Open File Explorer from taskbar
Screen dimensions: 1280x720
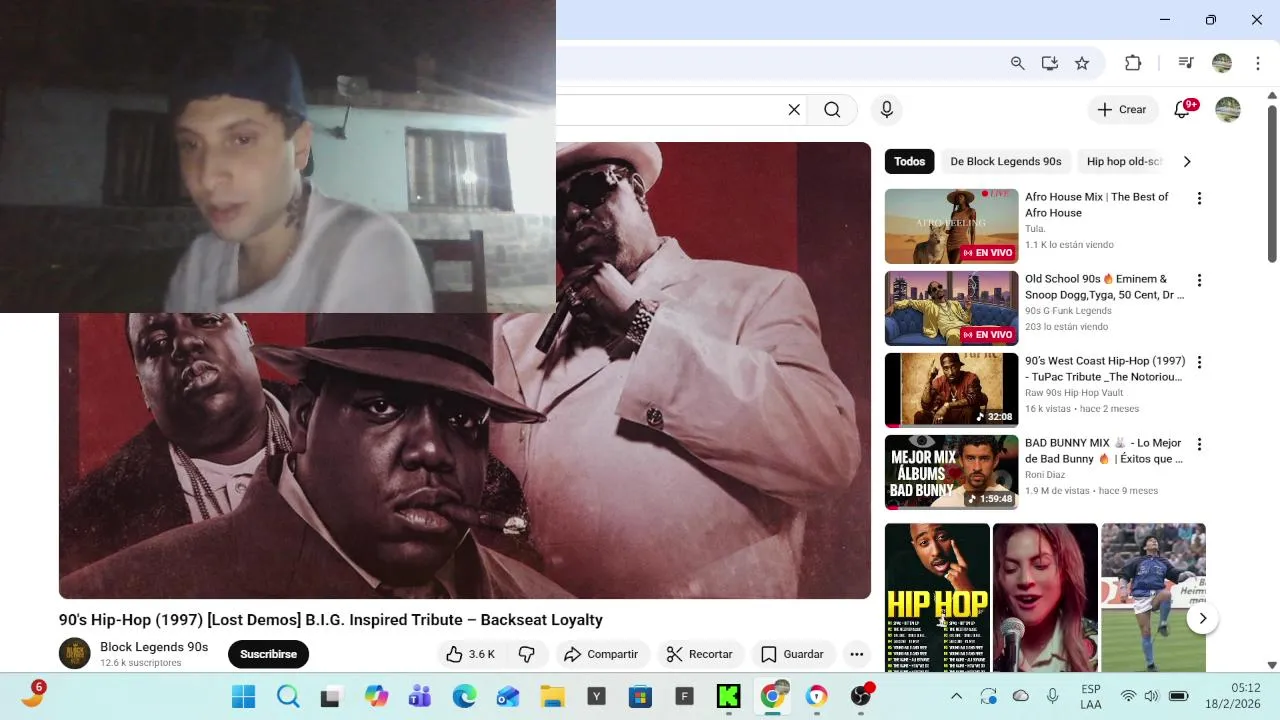[552, 697]
